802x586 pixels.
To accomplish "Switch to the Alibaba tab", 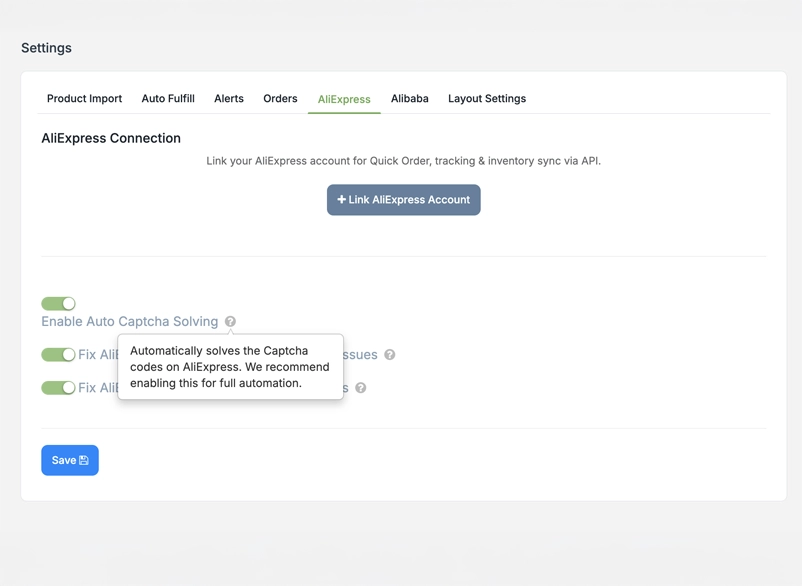I will [410, 99].
